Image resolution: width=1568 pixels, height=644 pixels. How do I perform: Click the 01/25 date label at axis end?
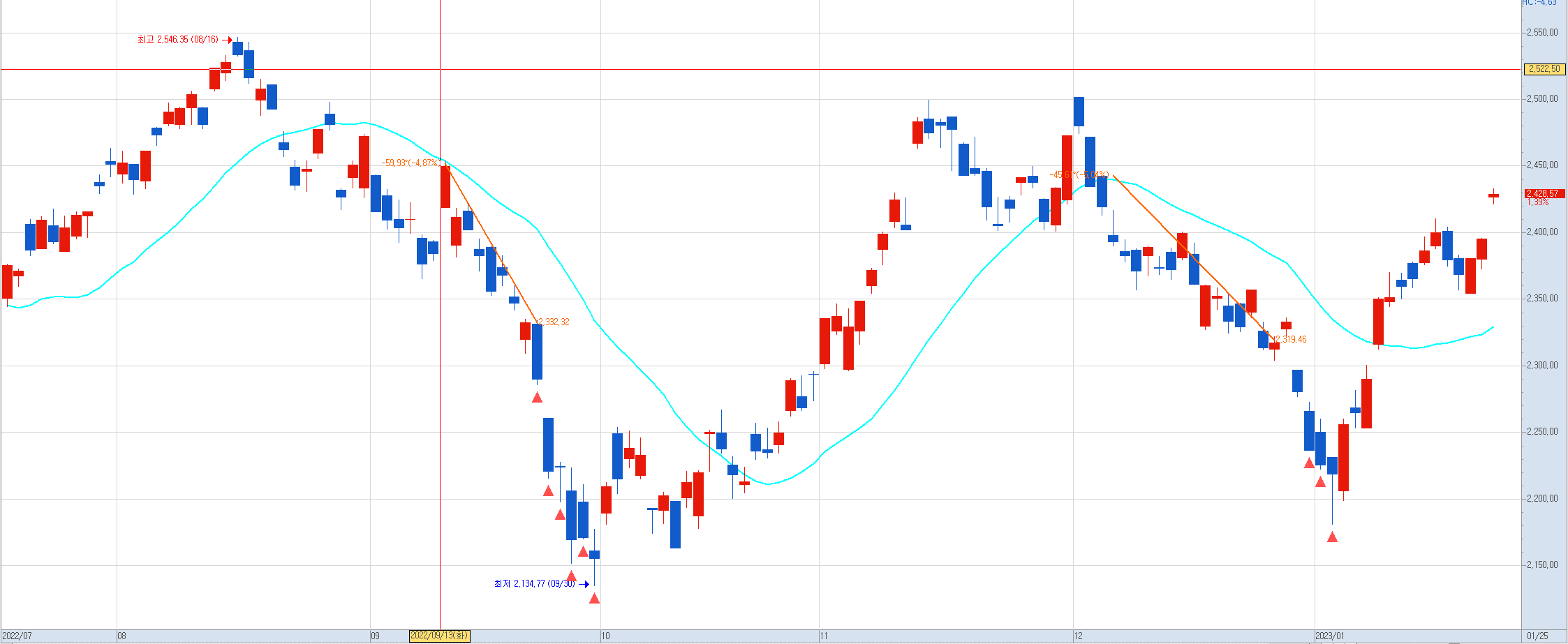1537,636
